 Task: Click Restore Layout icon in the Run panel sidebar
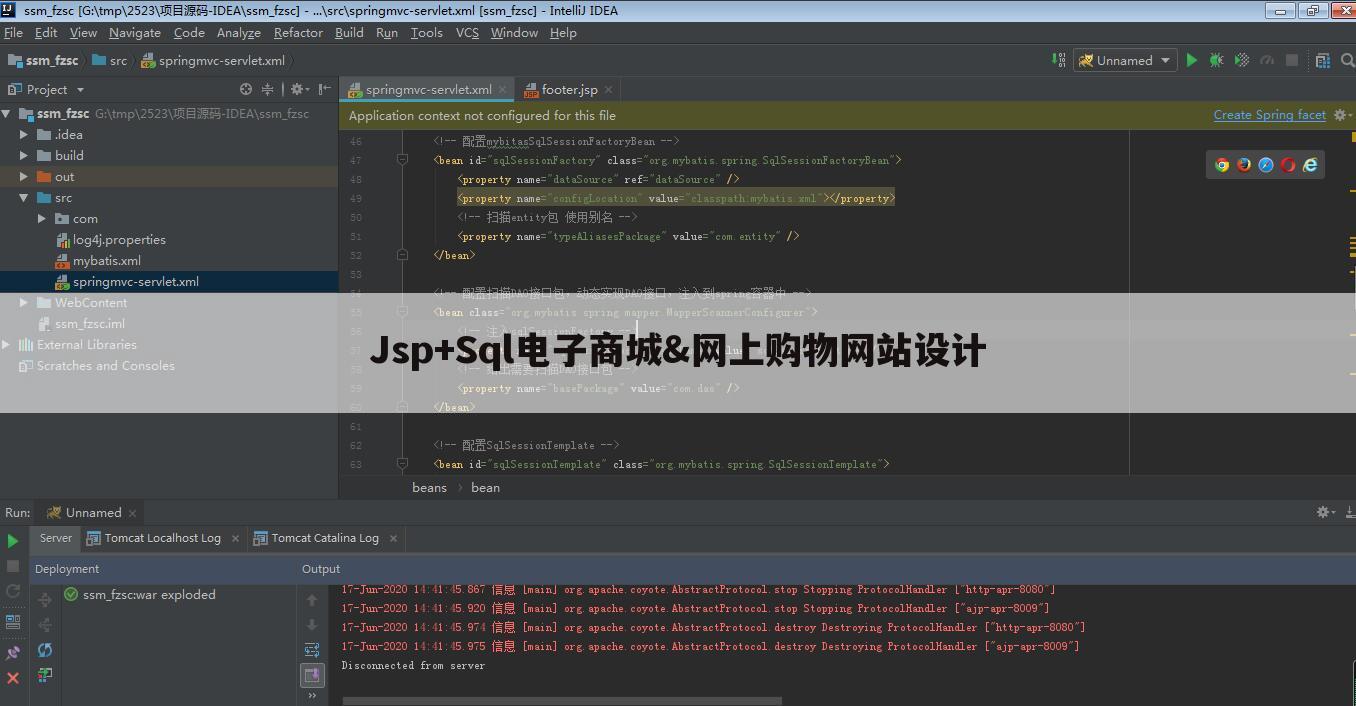(x=13, y=621)
